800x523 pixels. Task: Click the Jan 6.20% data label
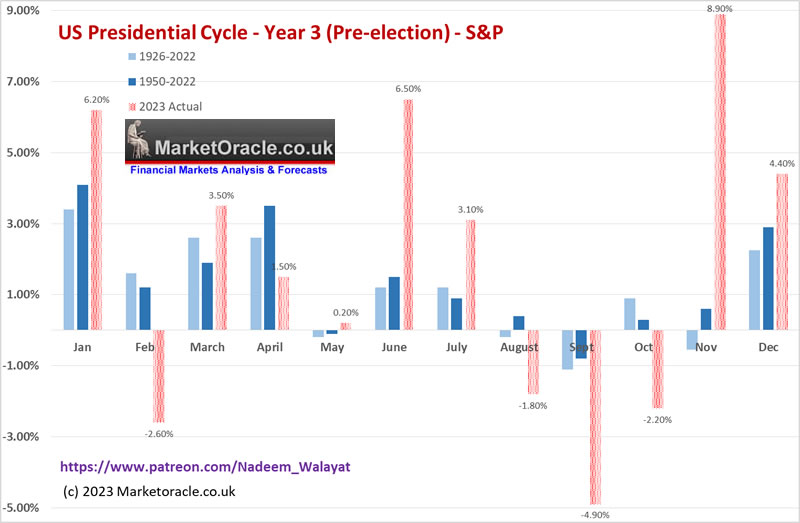coord(96,100)
